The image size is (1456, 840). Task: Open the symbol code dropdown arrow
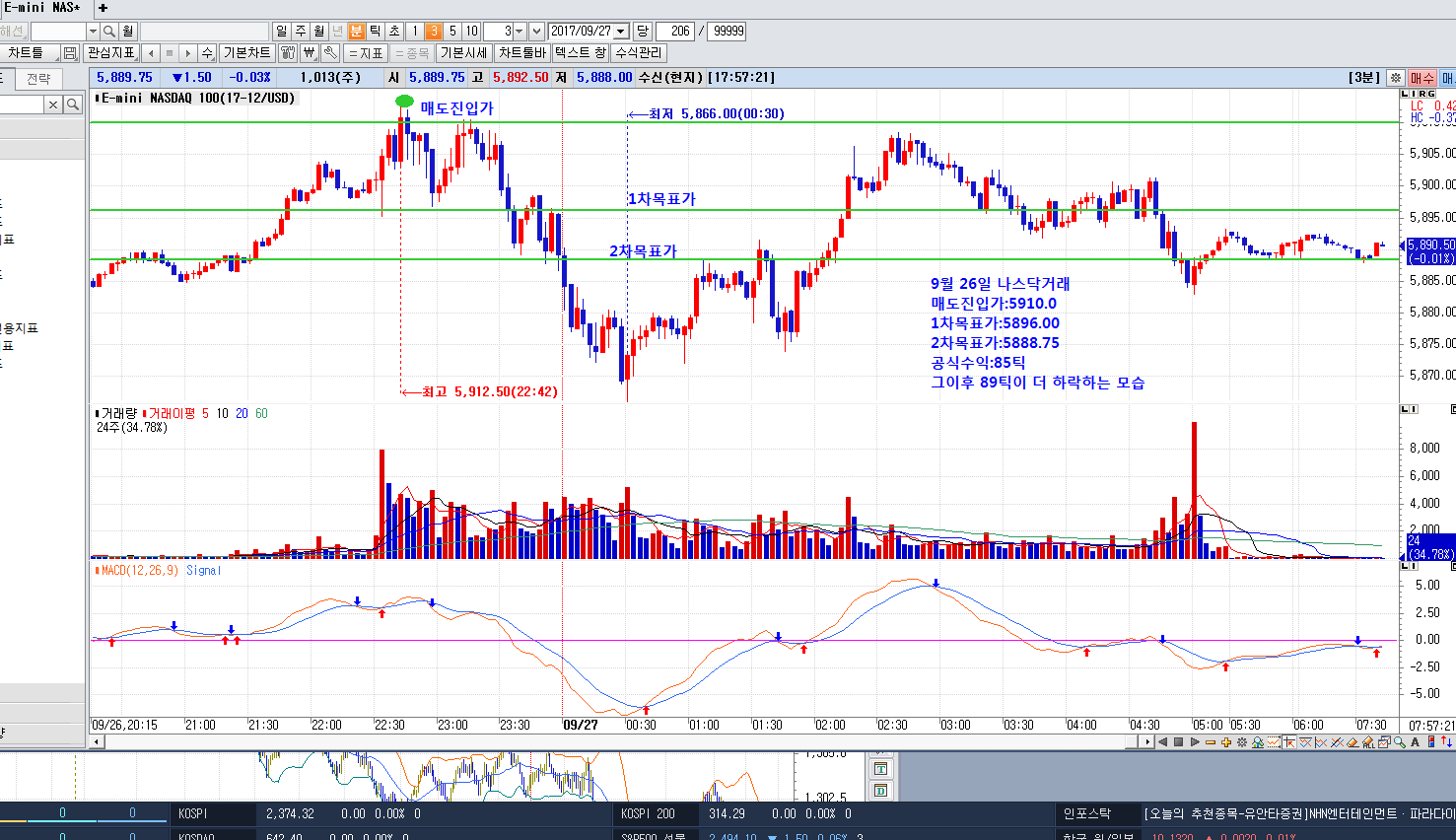tap(94, 32)
